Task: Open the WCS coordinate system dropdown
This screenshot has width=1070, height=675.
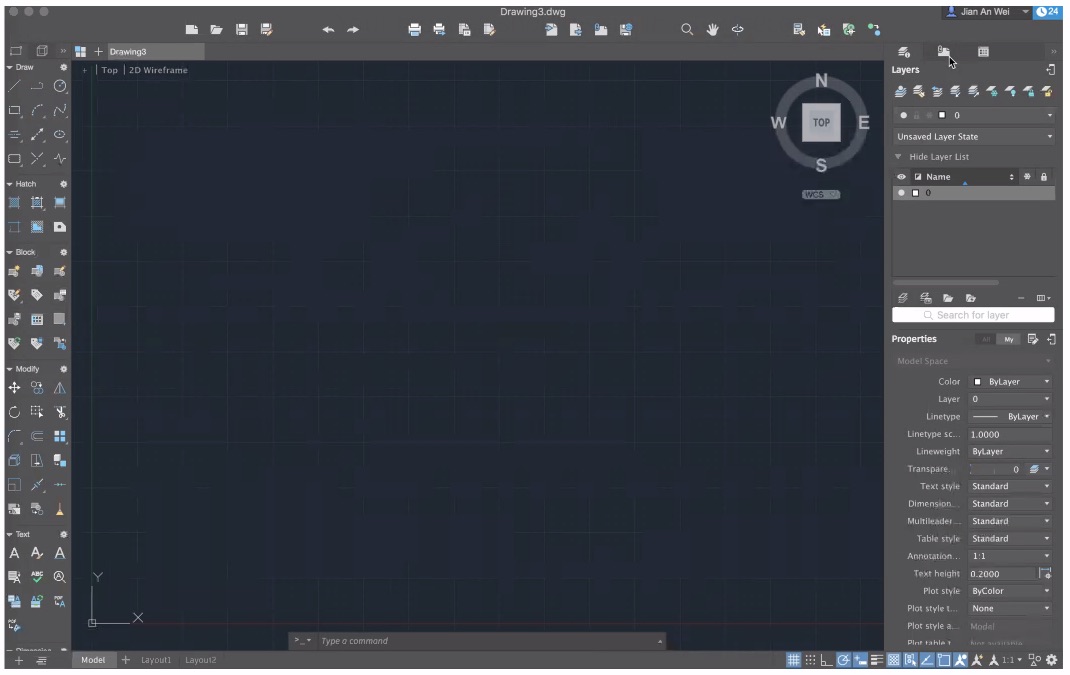Action: [821, 195]
